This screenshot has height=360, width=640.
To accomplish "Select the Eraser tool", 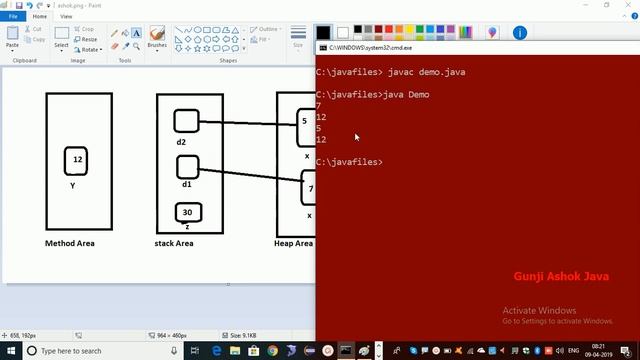I will tap(115, 47).
